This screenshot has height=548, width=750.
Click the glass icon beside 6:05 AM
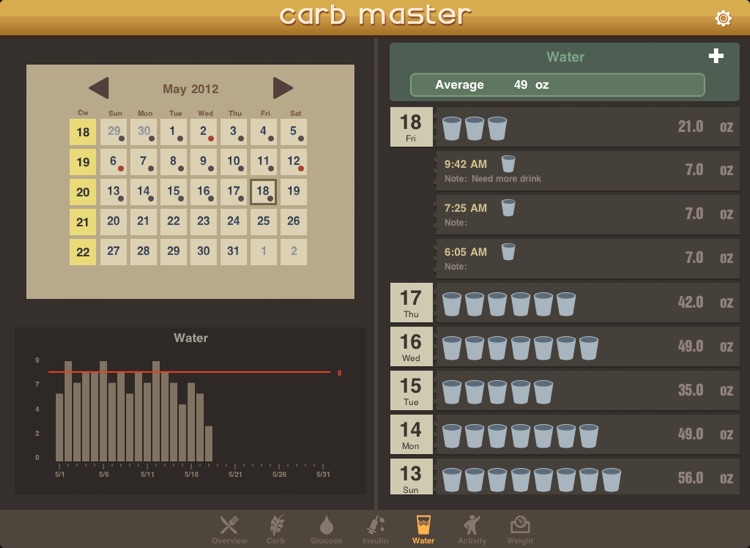click(x=508, y=252)
